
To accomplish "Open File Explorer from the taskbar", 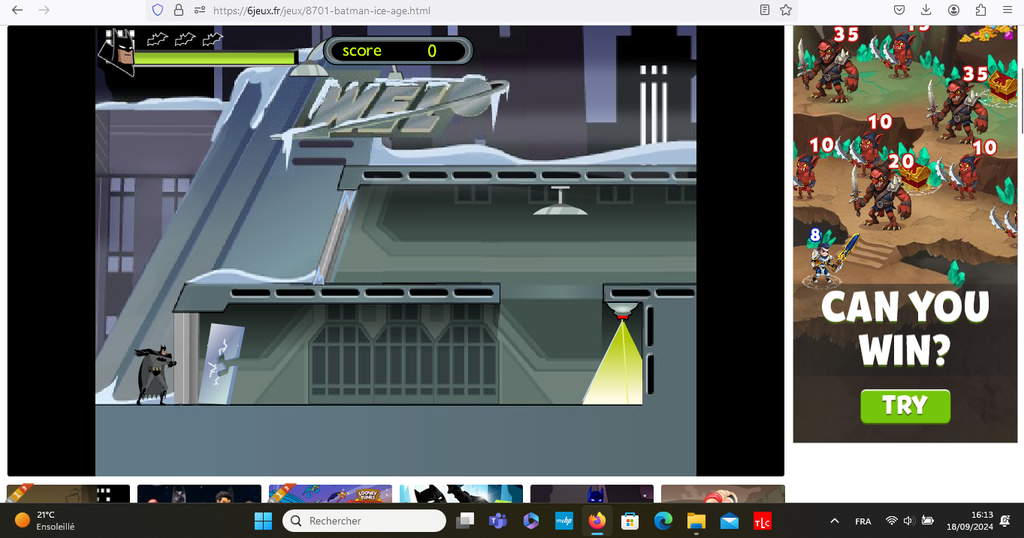I will 696,520.
